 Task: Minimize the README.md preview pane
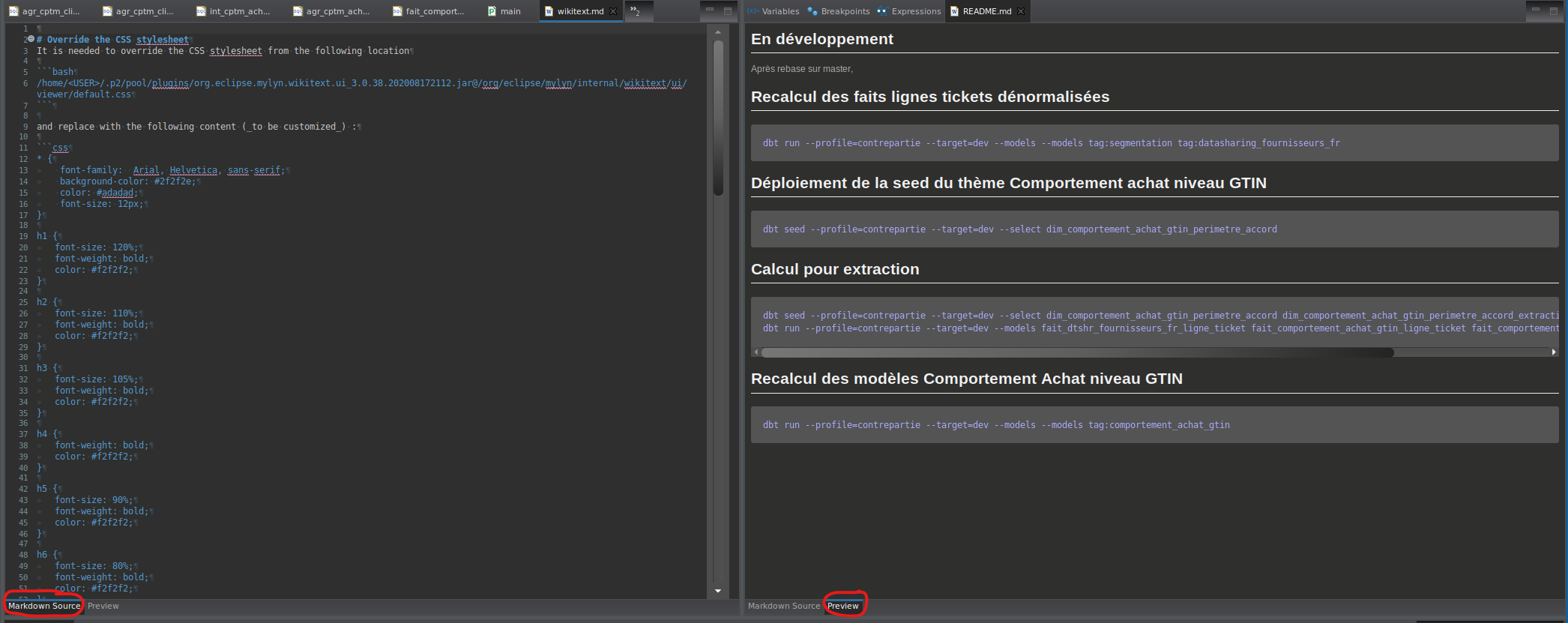(1535, 11)
